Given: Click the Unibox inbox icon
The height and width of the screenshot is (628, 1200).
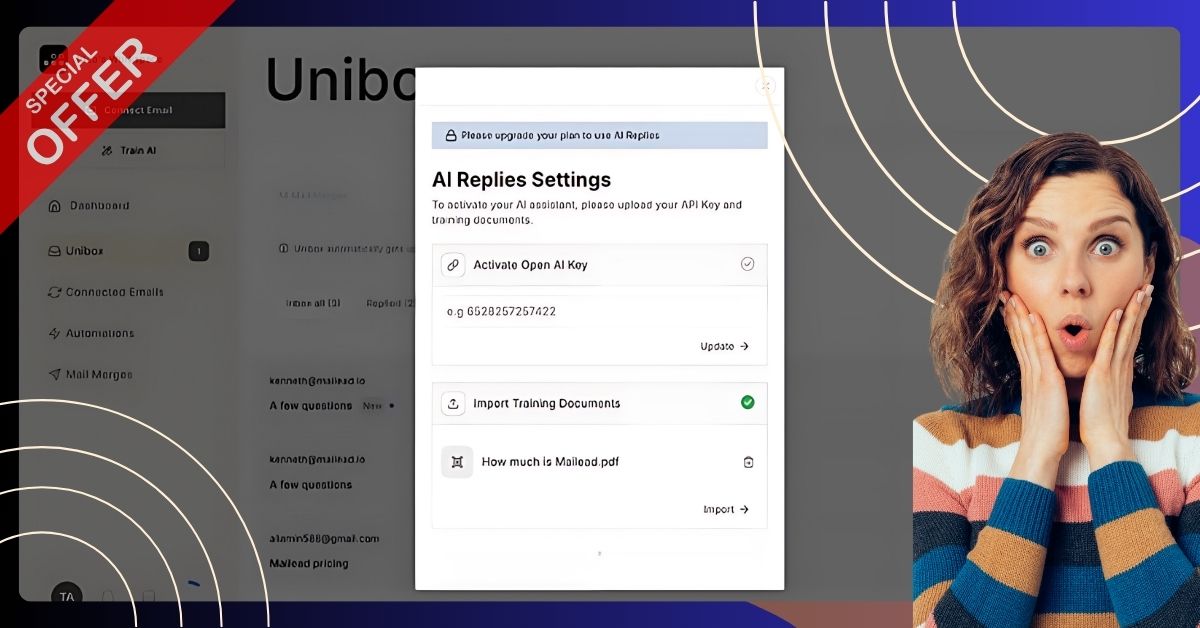Looking at the screenshot, I should pyautogui.click(x=55, y=251).
